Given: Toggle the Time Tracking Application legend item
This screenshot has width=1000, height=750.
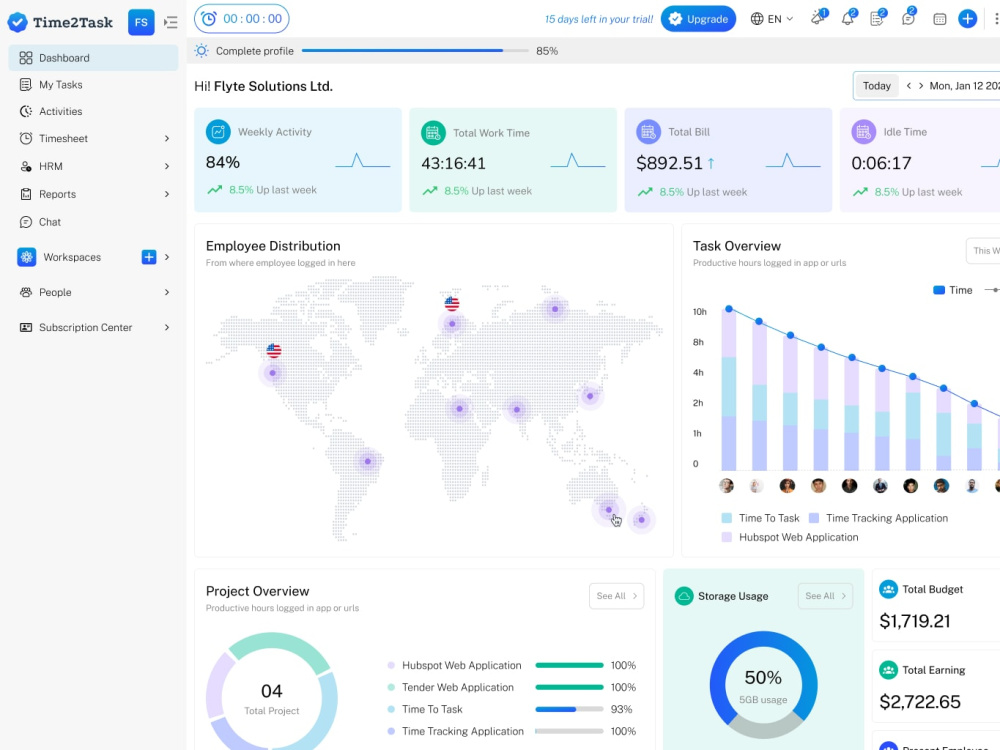Looking at the screenshot, I should 878,518.
